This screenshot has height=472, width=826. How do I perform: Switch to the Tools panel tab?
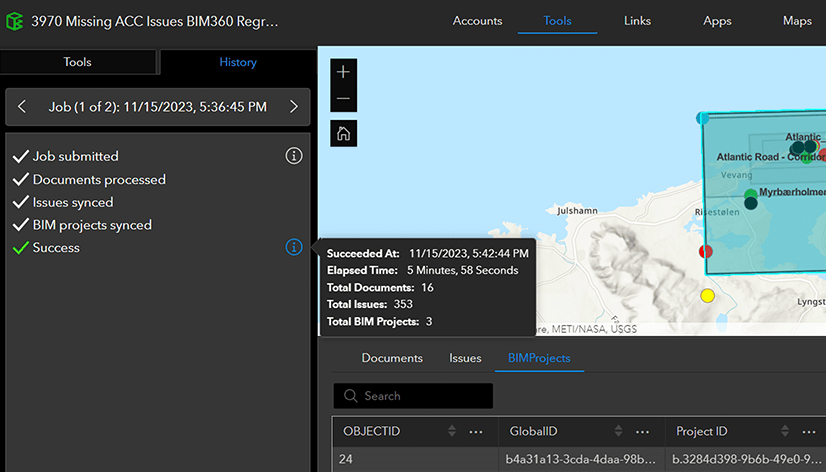click(x=78, y=62)
